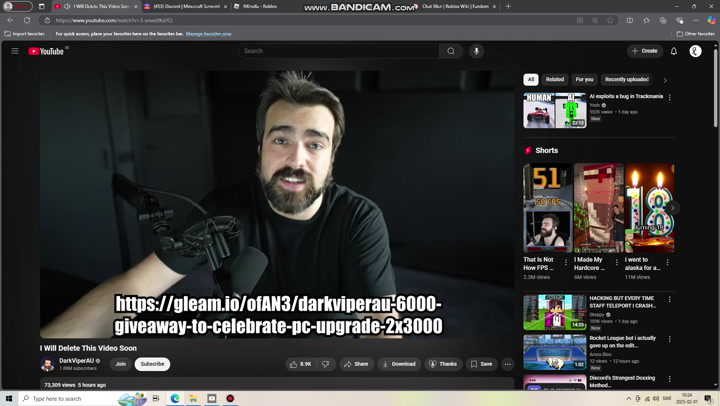The image size is (720, 406).
Task: Open HACKING BUT EVERY TIME video thumbnail
Action: coord(555,312)
